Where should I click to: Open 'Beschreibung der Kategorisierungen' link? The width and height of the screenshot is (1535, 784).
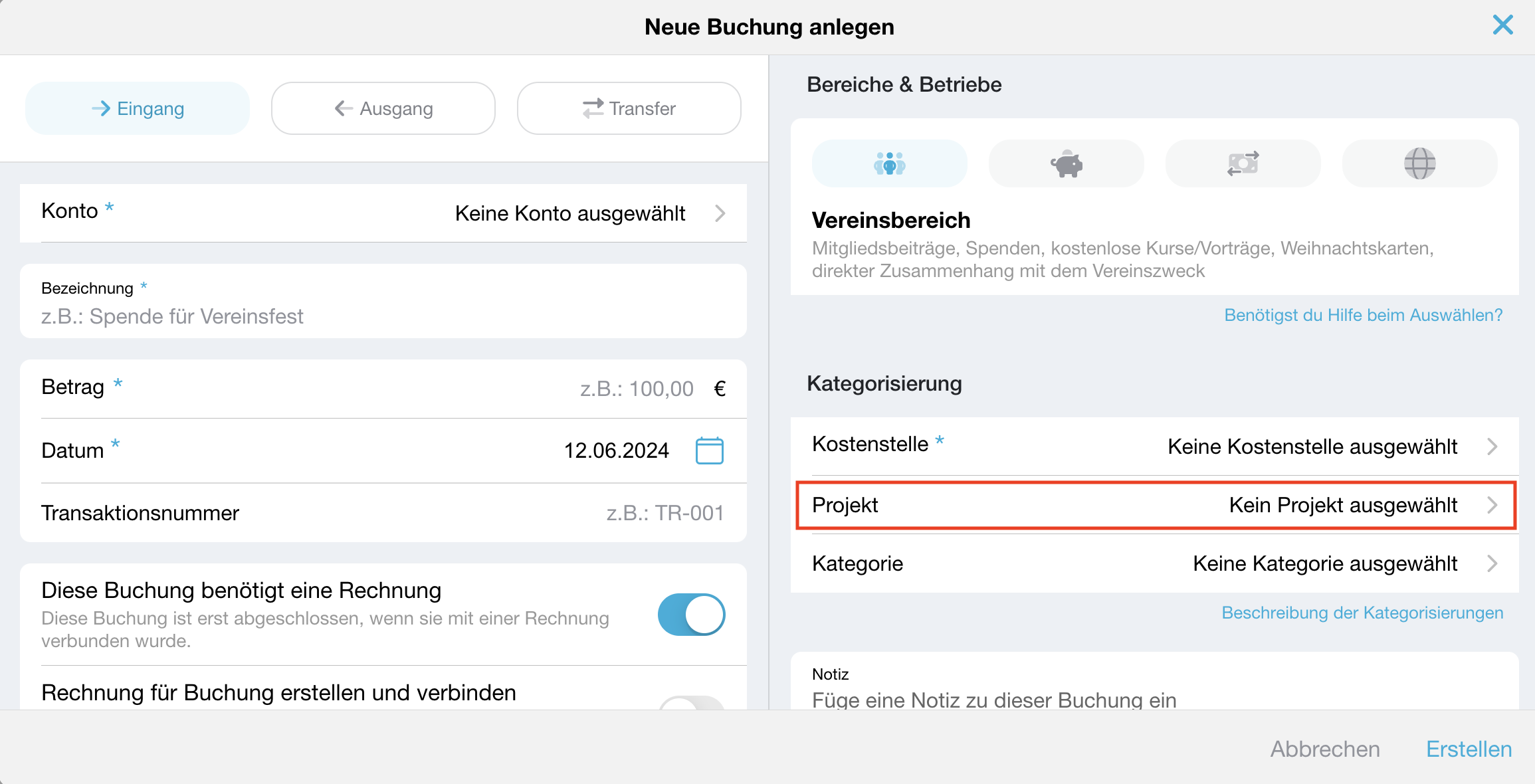point(1362,613)
